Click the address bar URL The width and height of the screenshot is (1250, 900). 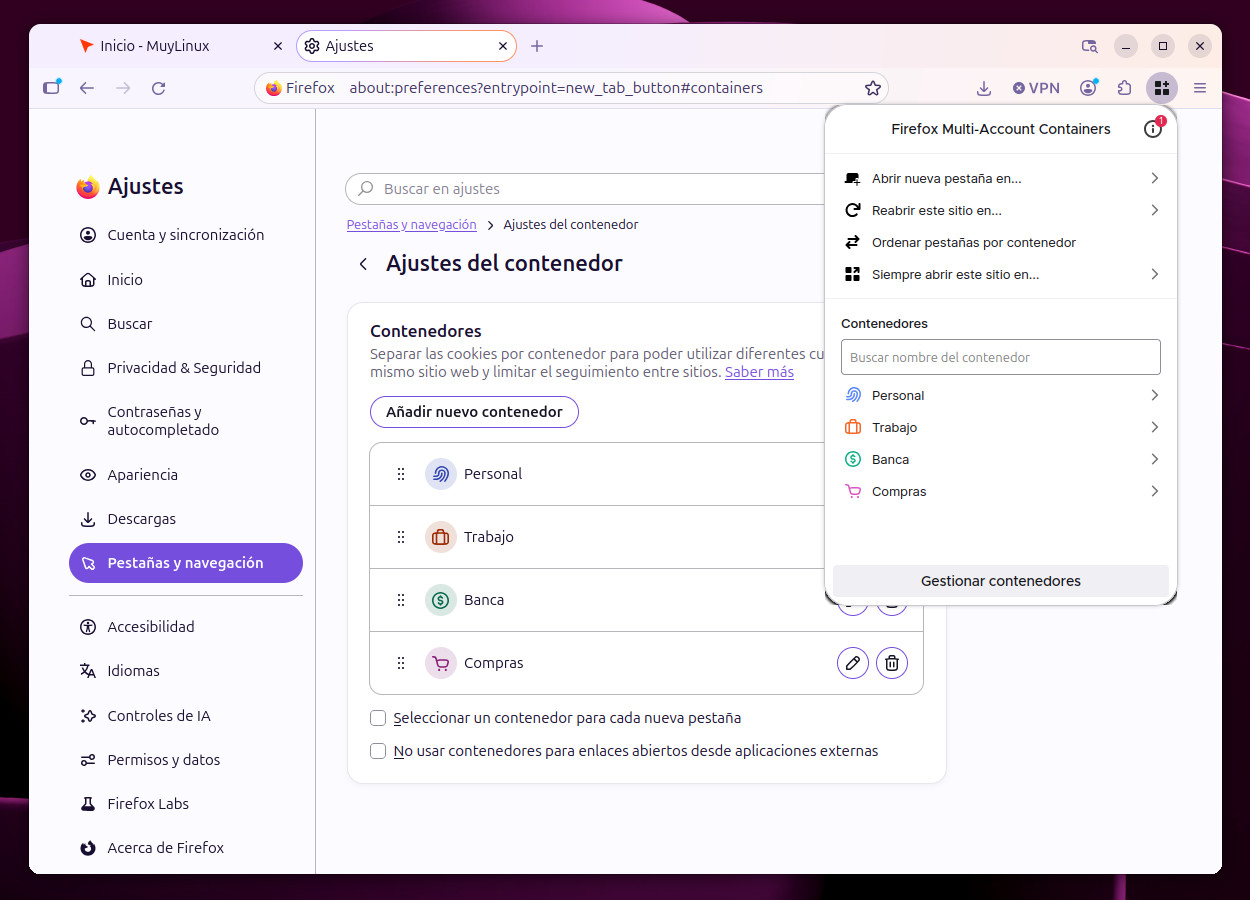point(556,88)
